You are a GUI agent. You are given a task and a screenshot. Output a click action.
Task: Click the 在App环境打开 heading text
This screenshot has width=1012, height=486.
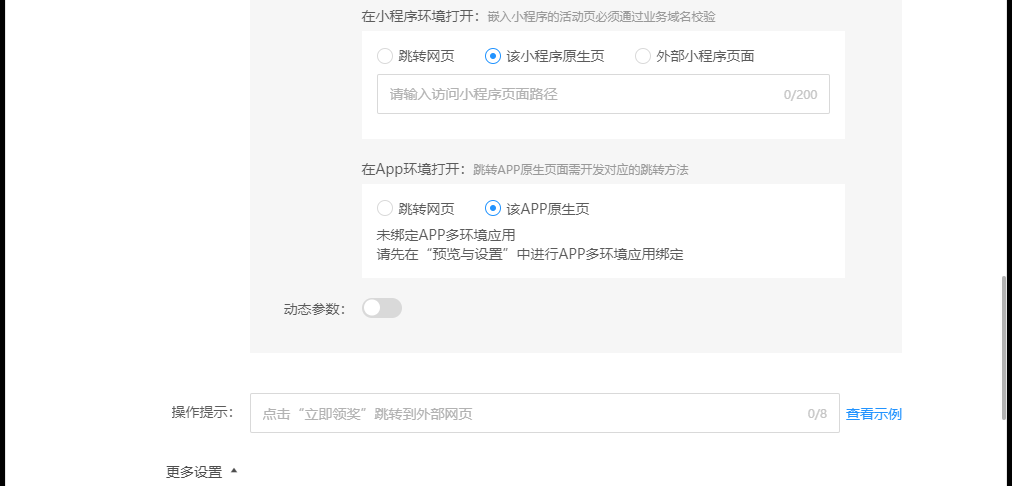(413, 170)
